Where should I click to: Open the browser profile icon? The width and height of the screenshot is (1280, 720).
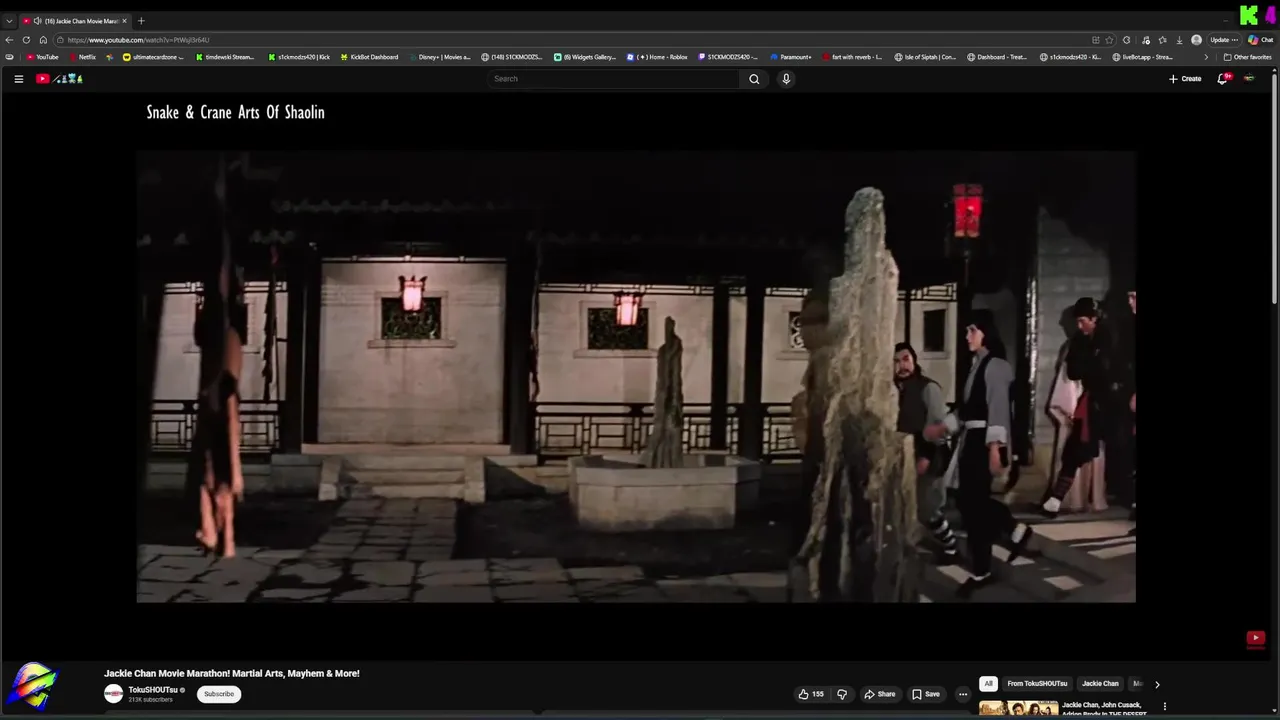point(1196,40)
